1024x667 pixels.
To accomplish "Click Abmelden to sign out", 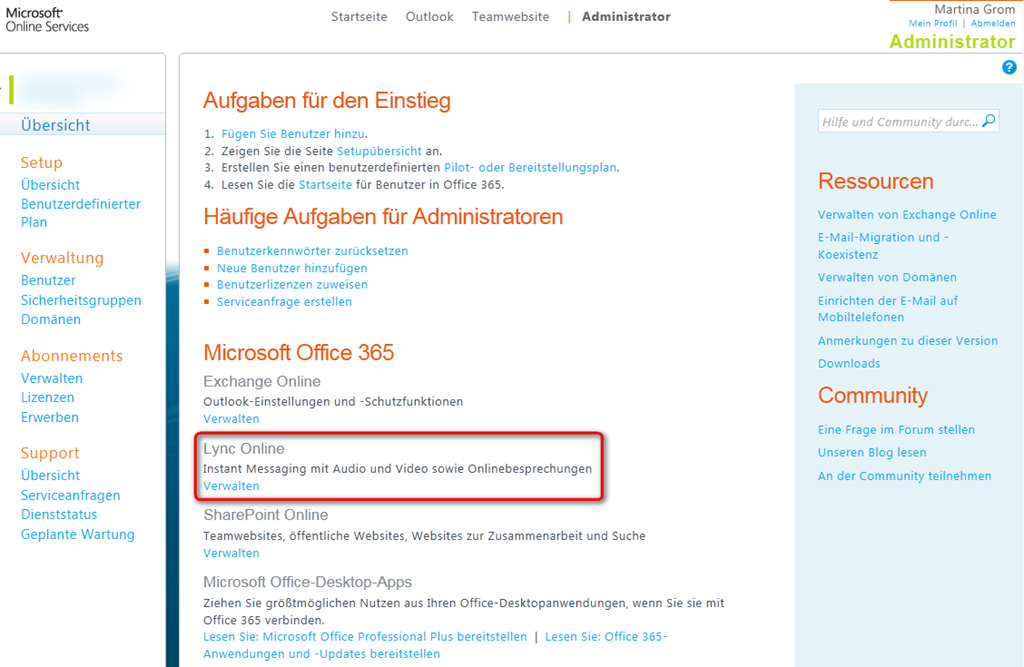I will tap(993, 23).
